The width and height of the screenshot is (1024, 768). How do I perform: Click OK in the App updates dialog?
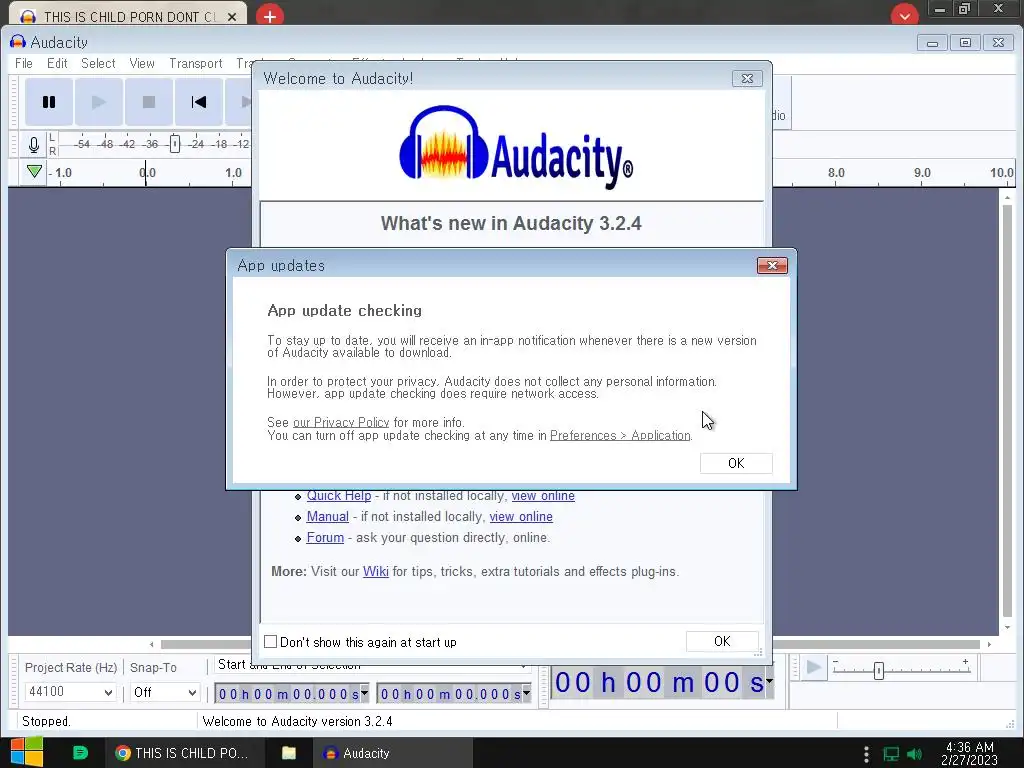point(736,463)
